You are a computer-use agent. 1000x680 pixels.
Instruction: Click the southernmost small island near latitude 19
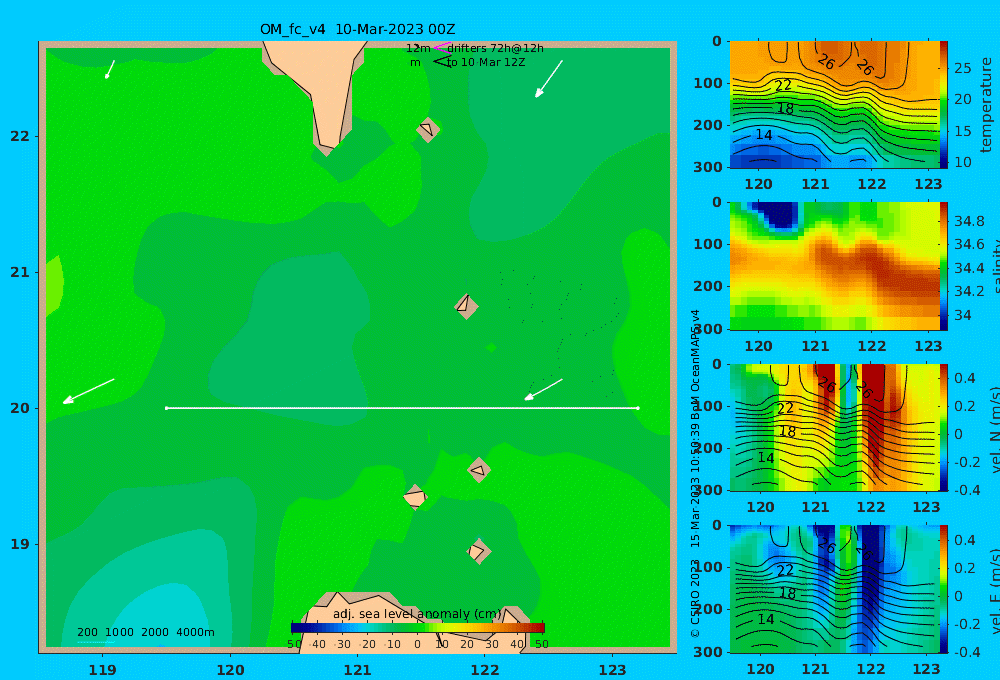tap(478, 551)
